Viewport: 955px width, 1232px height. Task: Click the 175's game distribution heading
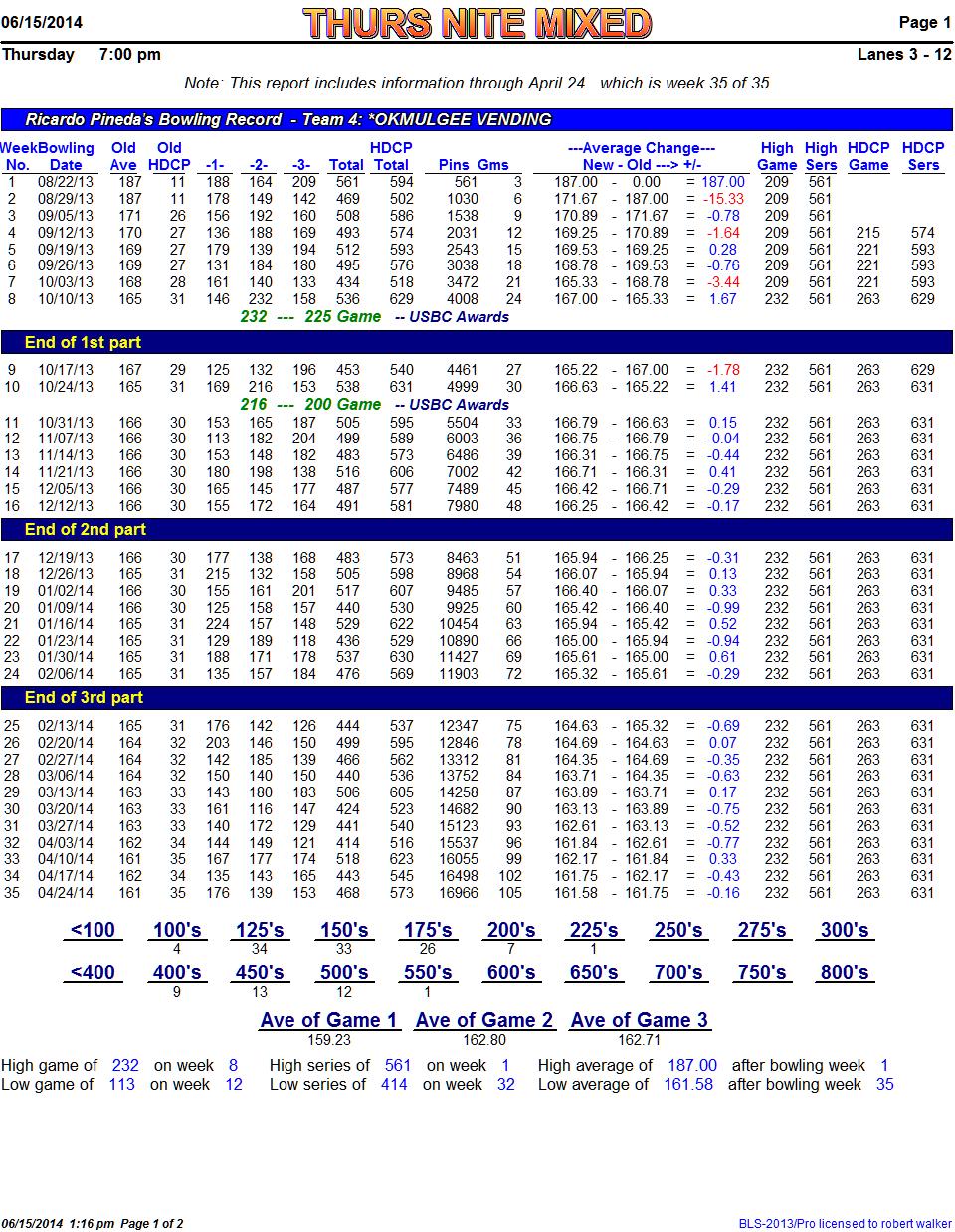428,931
